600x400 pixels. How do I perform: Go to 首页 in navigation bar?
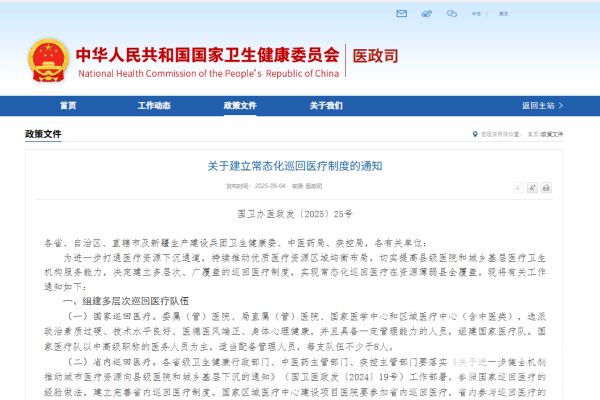tap(68, 105)
